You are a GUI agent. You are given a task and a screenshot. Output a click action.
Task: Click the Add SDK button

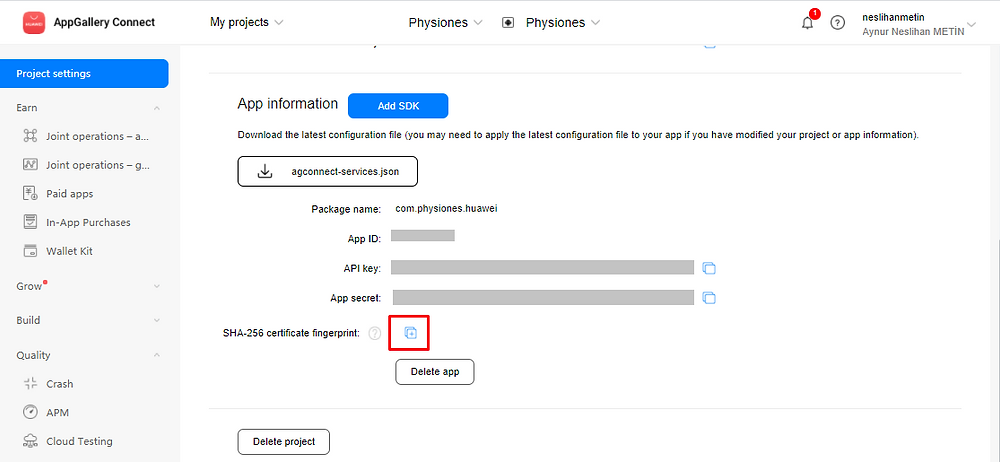click(x=398, y=106)
